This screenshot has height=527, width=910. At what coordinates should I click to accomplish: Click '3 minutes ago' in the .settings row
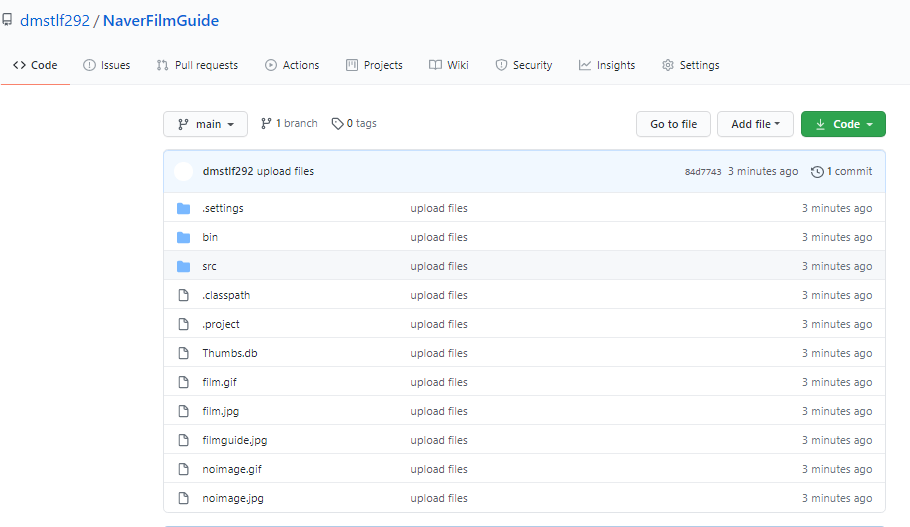pyautogui.click(x=837, y=208)
